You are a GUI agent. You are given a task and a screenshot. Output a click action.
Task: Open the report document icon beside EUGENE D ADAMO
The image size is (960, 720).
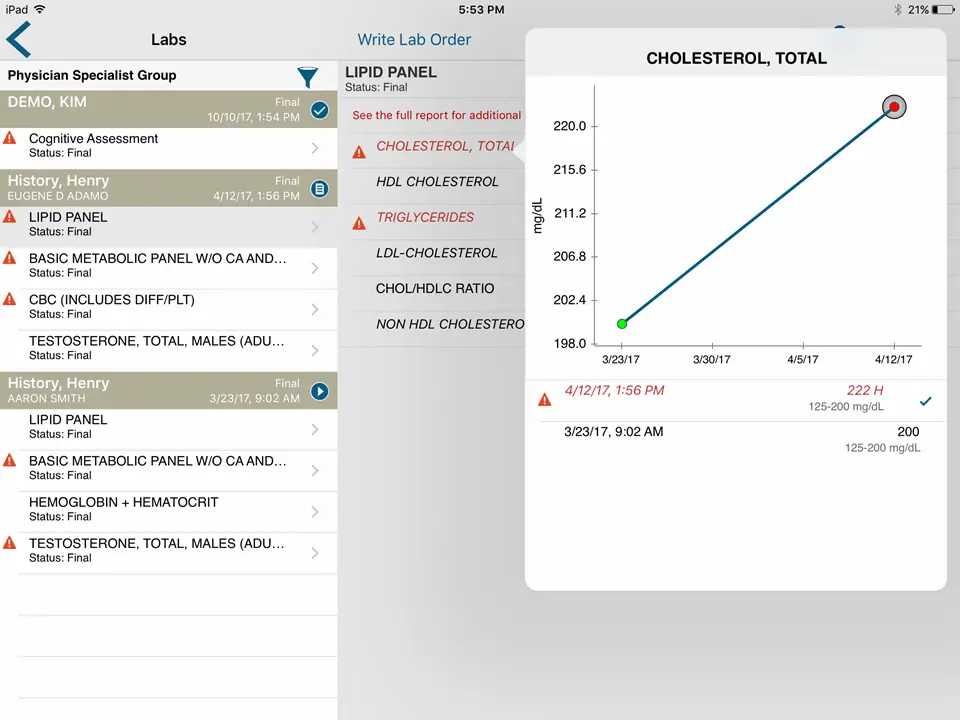[319, 189]
